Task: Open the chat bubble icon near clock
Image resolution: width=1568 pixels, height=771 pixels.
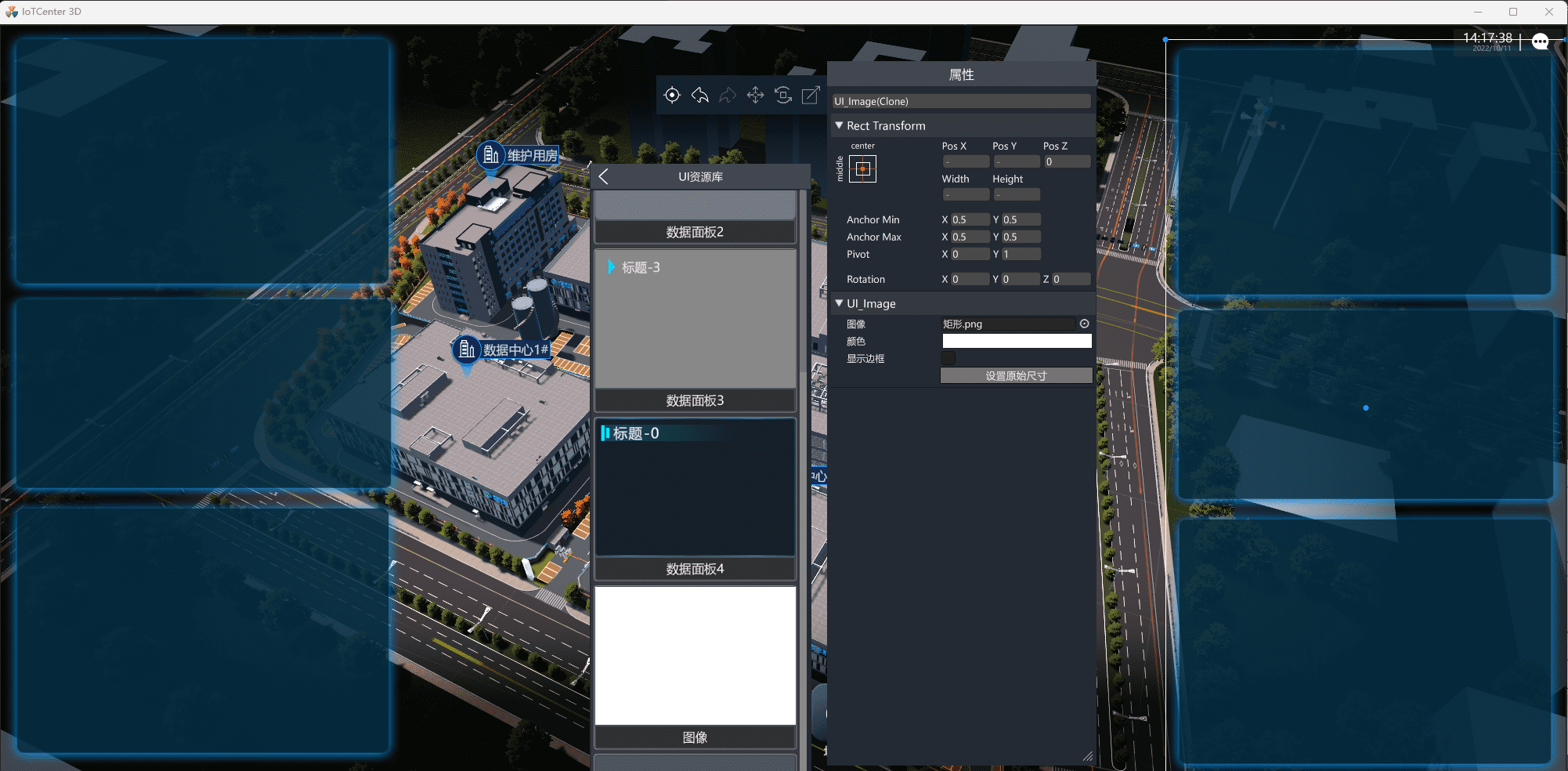Action: pos(1540,42)
